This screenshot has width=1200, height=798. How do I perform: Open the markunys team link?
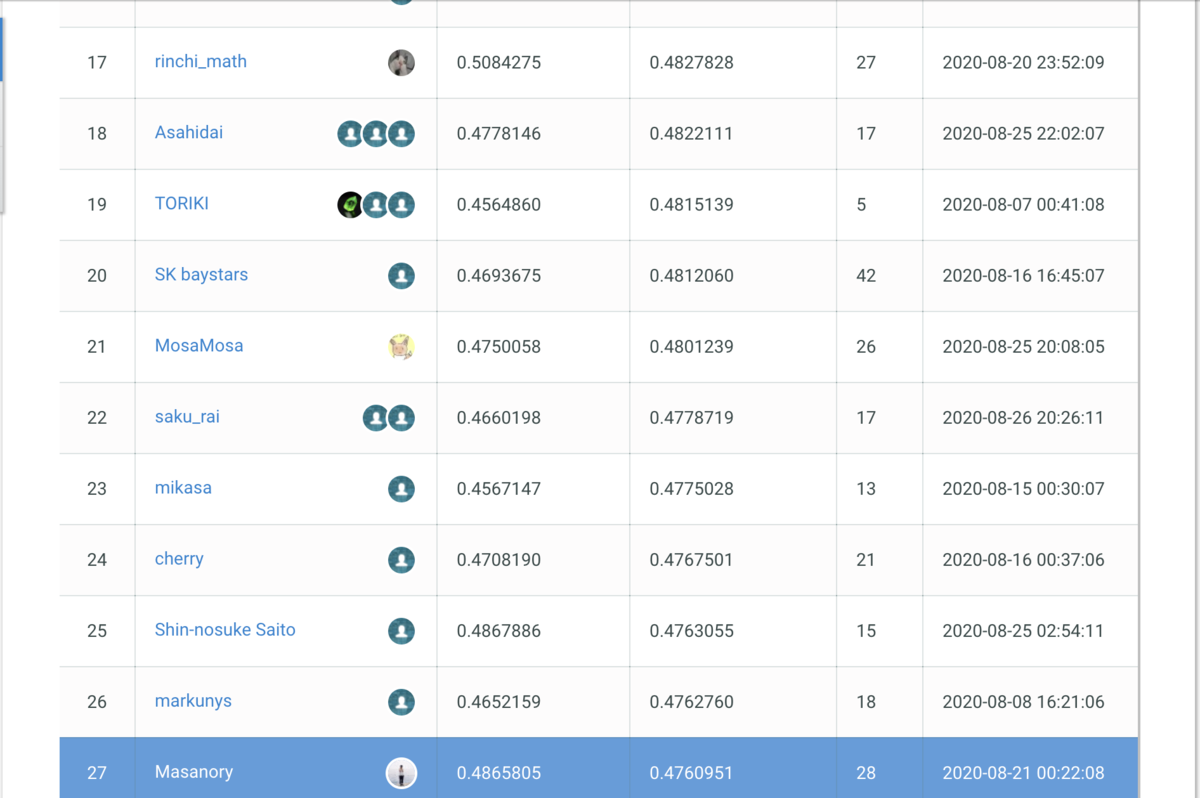(x=193, y=700)
